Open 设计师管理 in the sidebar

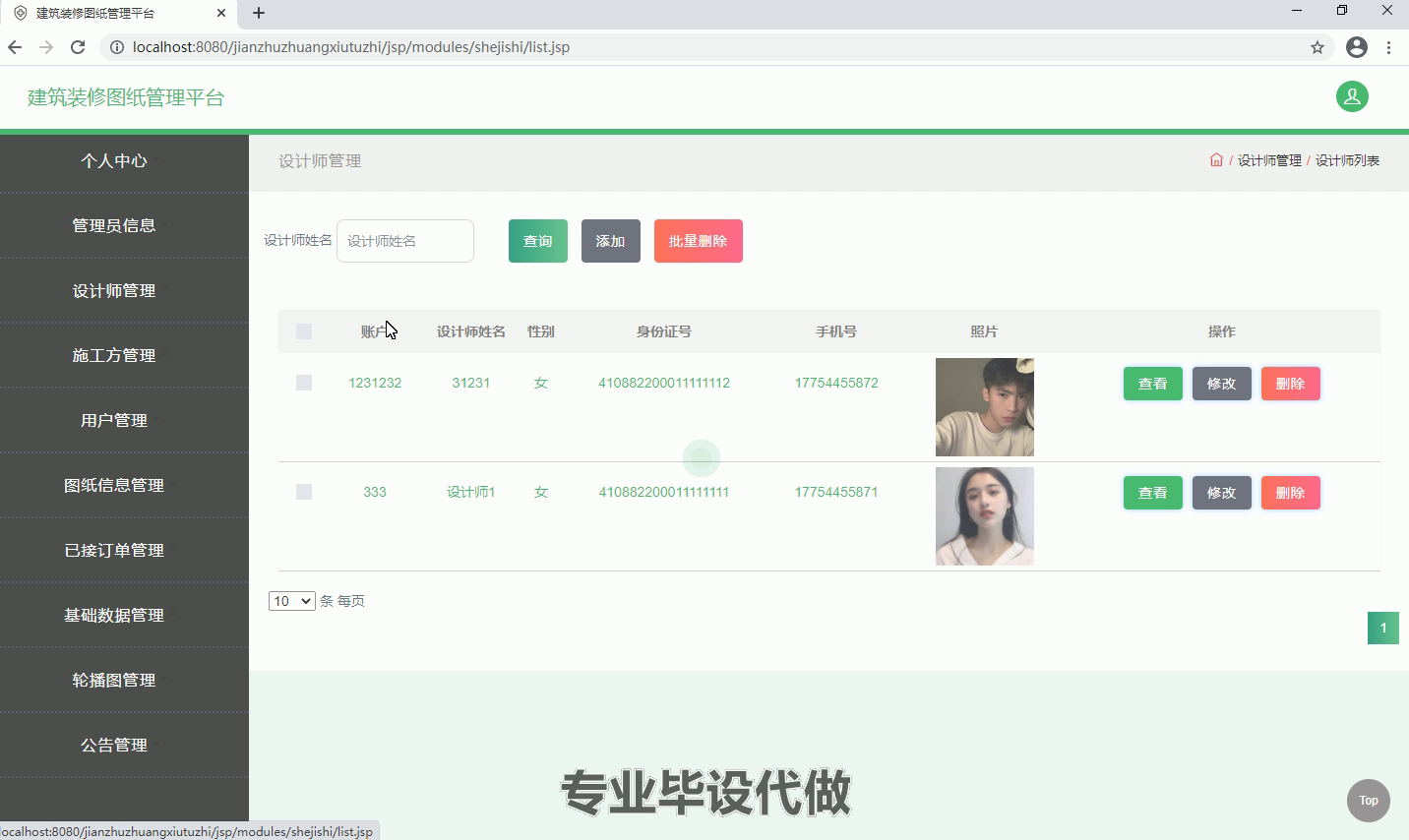[114, 290]
